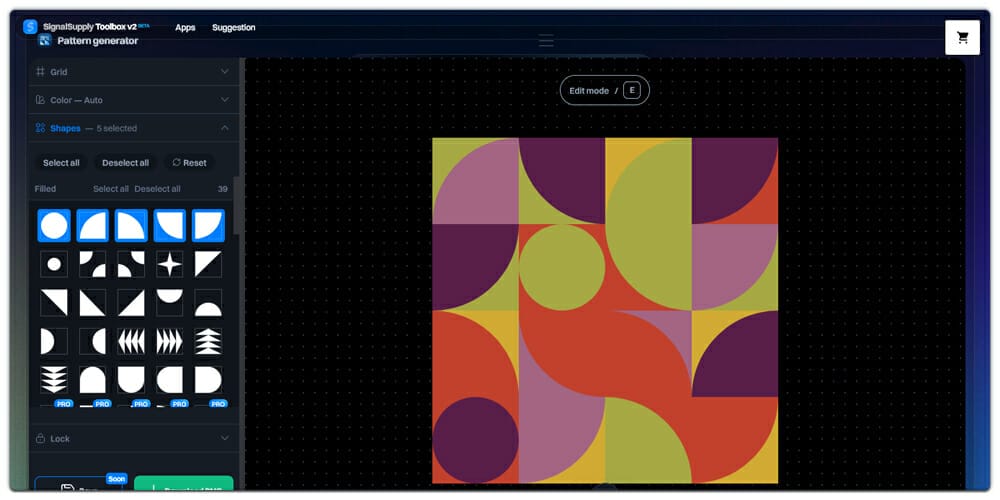
Task: Select D shape with rounded right side
Action: (209, 380)
